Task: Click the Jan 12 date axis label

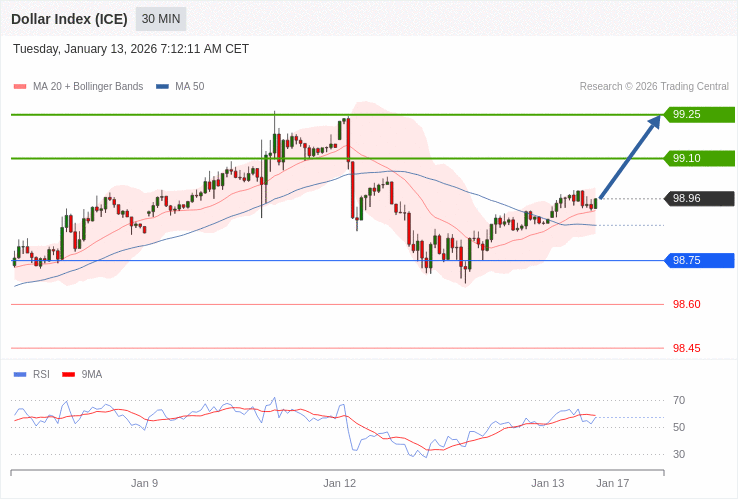Action: pos(339,483)
